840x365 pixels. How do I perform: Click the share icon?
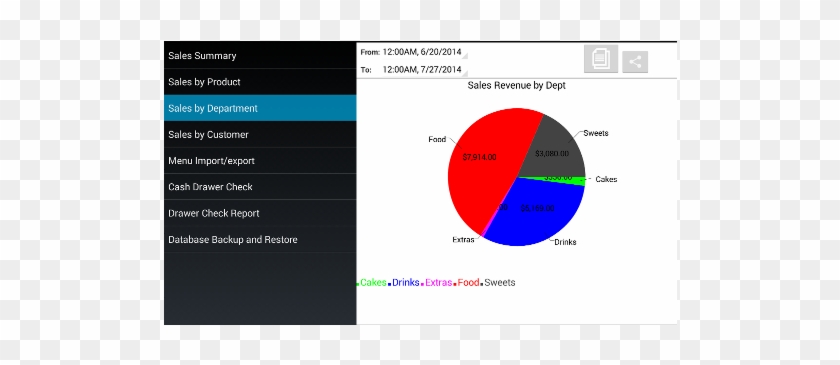[635, 62]
